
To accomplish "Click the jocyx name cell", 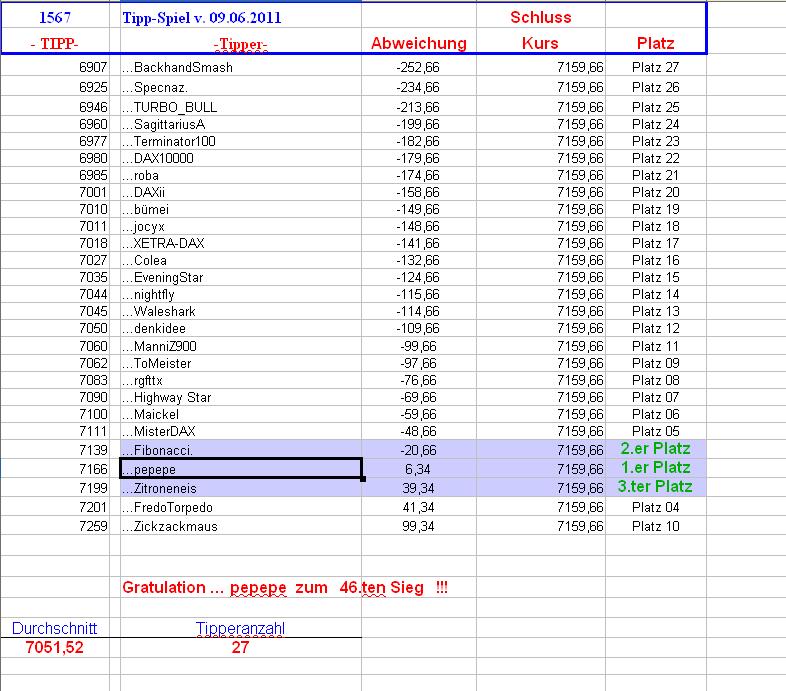I will [x=241, y=226].
